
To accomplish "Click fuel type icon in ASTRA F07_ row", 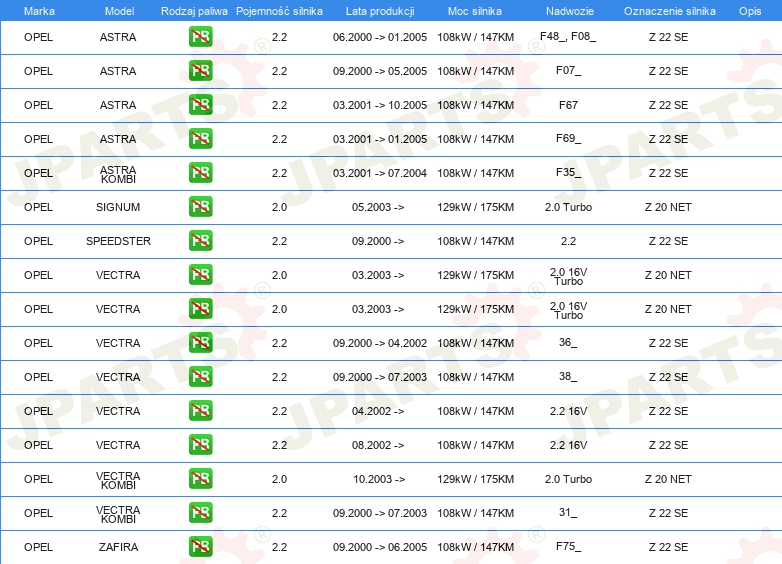I will [200, 71].
